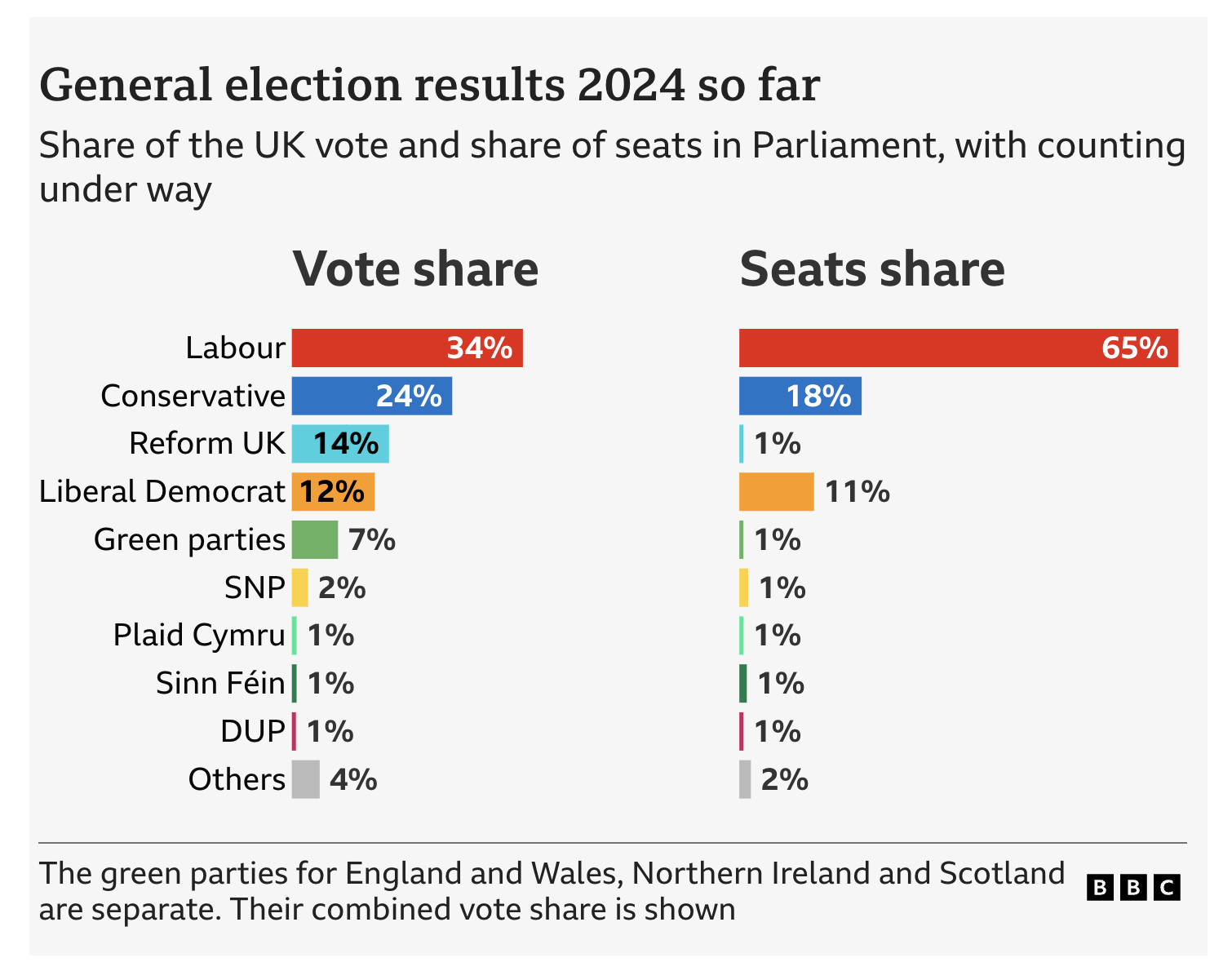Click the "Labour" party label
Screen dimensions: 1232x971
click(x=235, y=348)
